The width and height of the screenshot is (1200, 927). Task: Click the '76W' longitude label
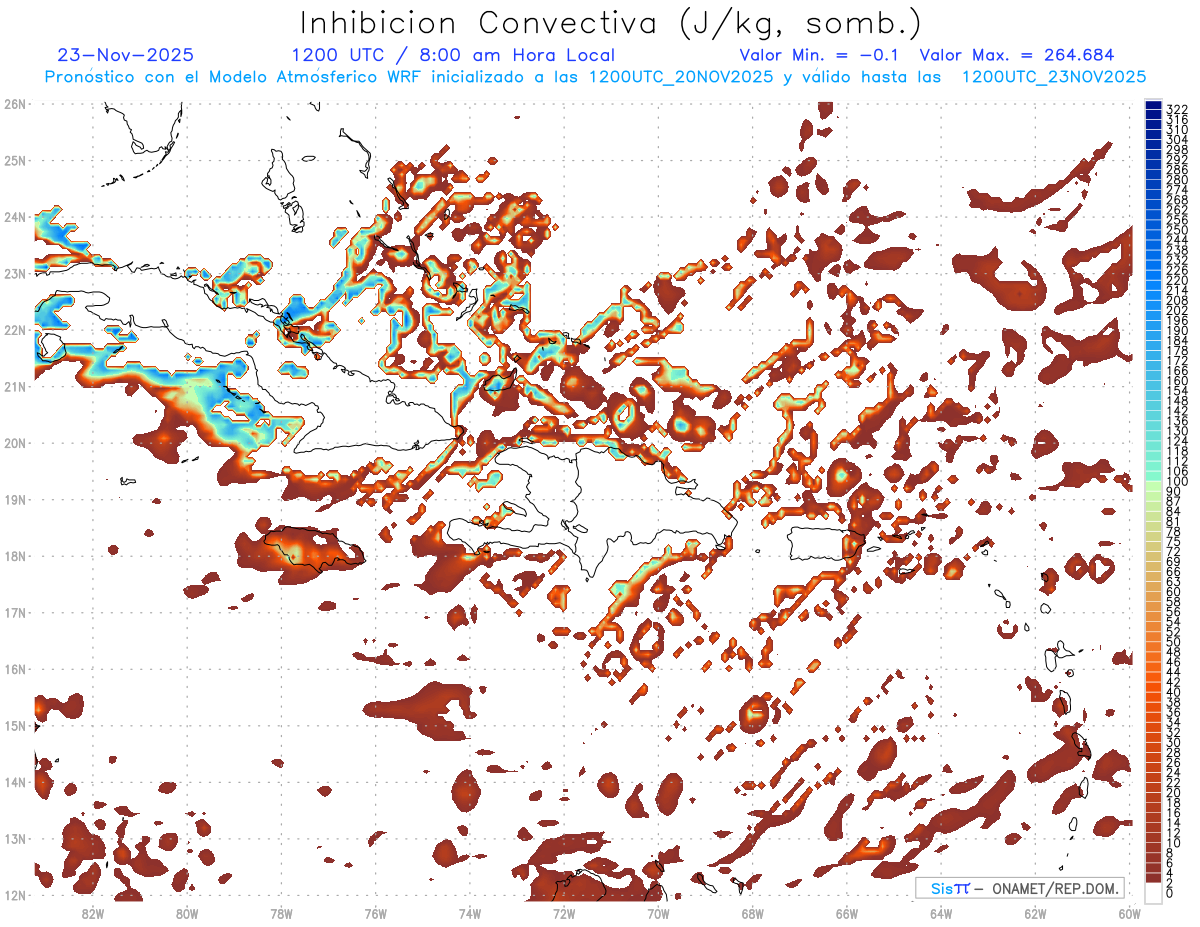[x=375, y=913]
